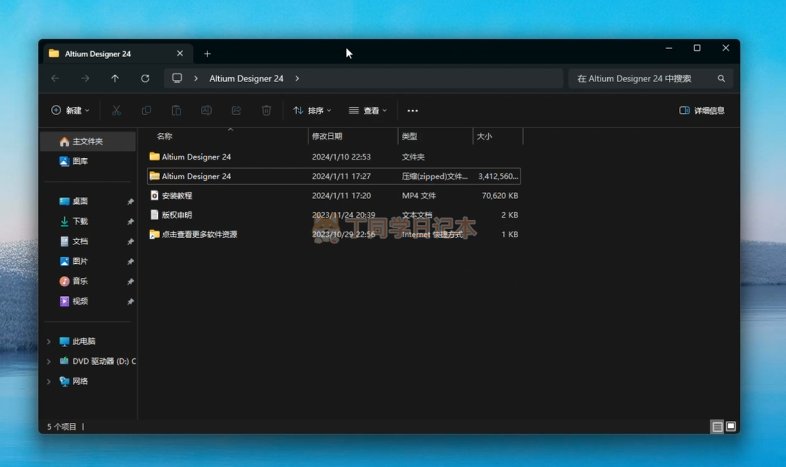
Task: Sort files by 修改日期 column header
Action: click(327, 136)
